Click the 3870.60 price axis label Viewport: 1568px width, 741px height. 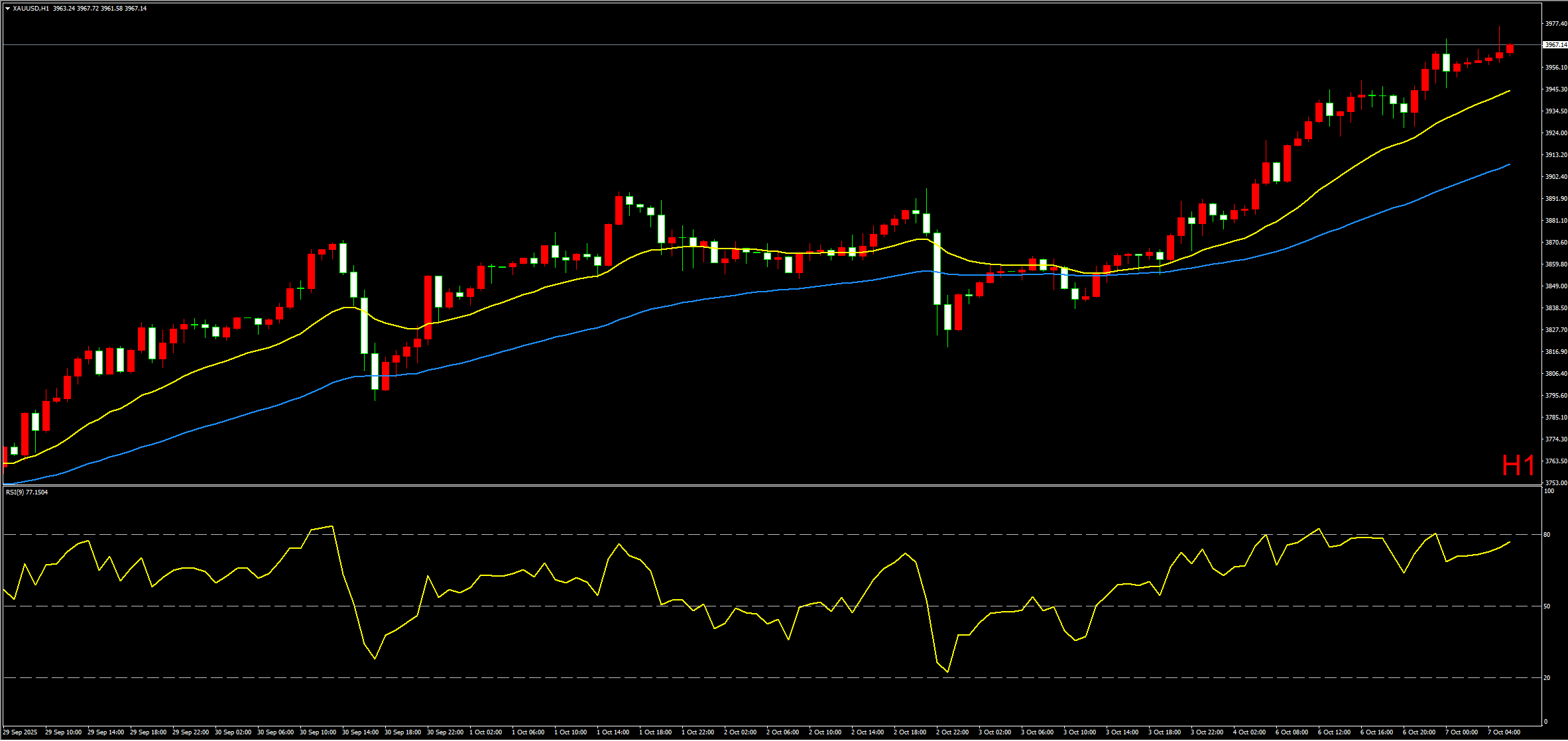pyautogui.click(x=1555, y=243)
